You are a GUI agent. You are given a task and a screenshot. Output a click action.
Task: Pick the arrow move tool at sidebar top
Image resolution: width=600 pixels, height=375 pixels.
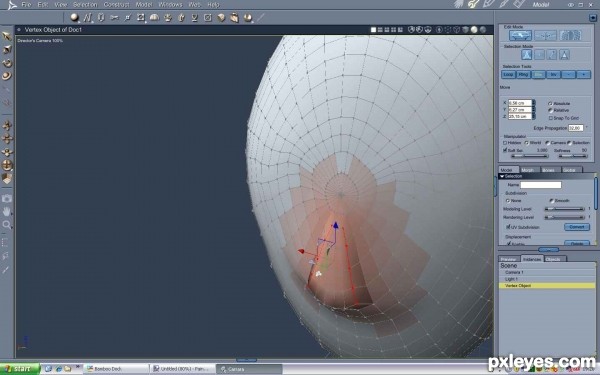[7, 36]
